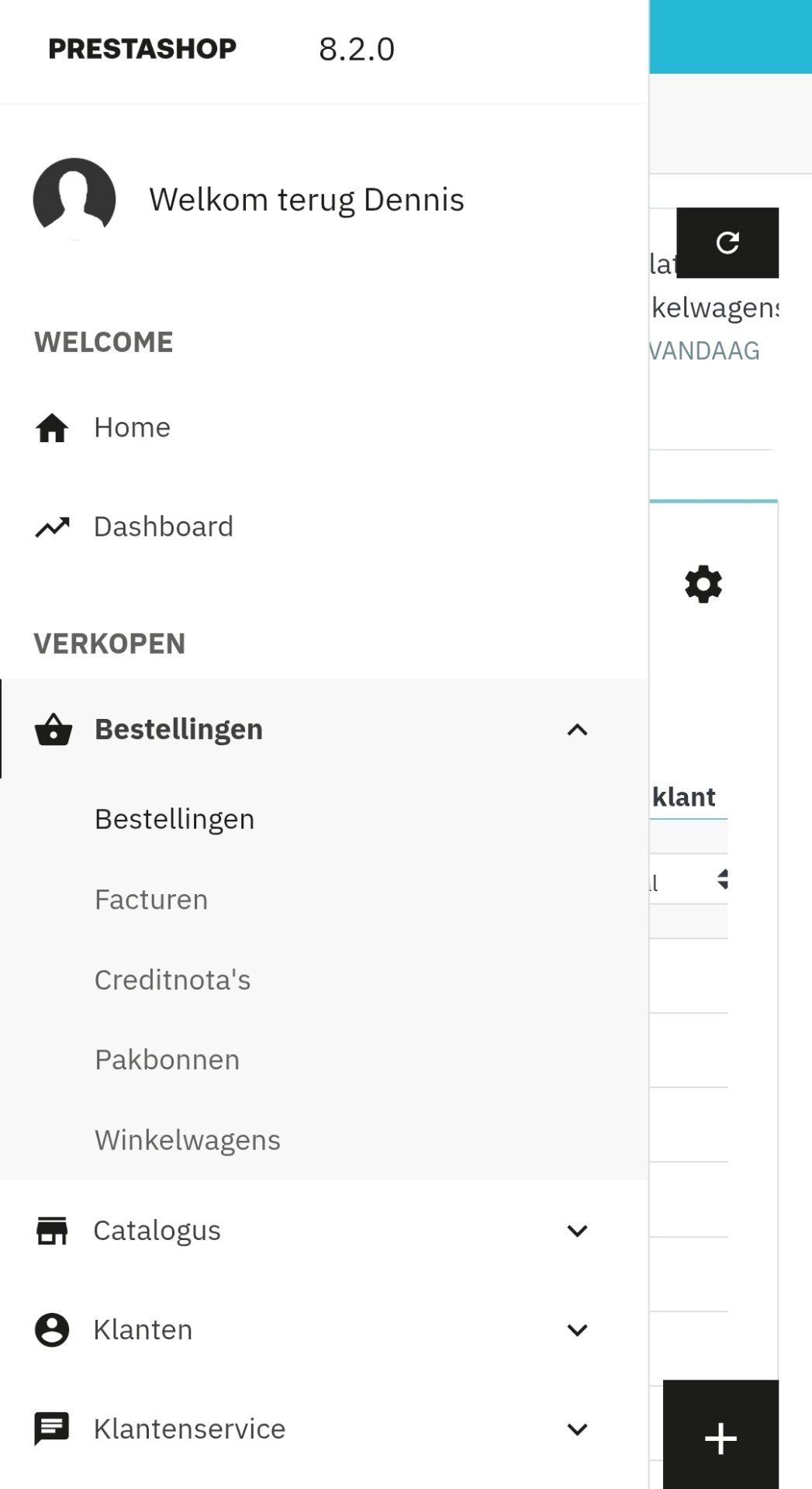The width and height of the screenshot is (812, 1489).
Task: Click the Klantenservice chat icon
Action: [x=52, y=1429]
